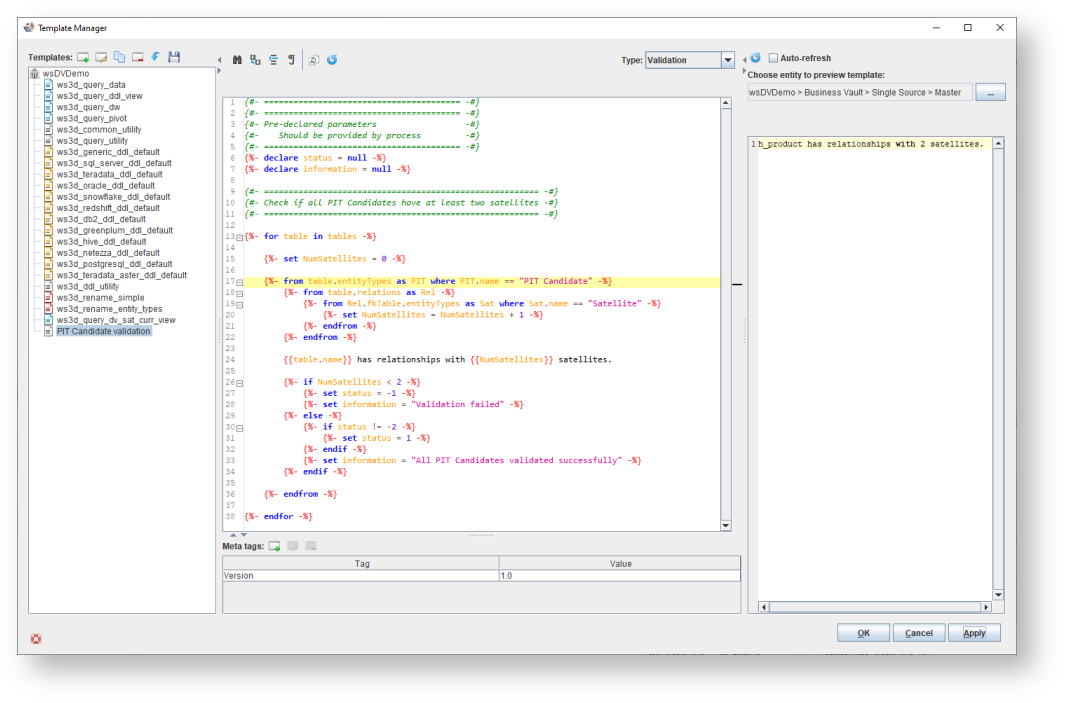1065x703 pixels.
Task: Enable the Auto-refresh checkbox
Action: click(773, 58)
